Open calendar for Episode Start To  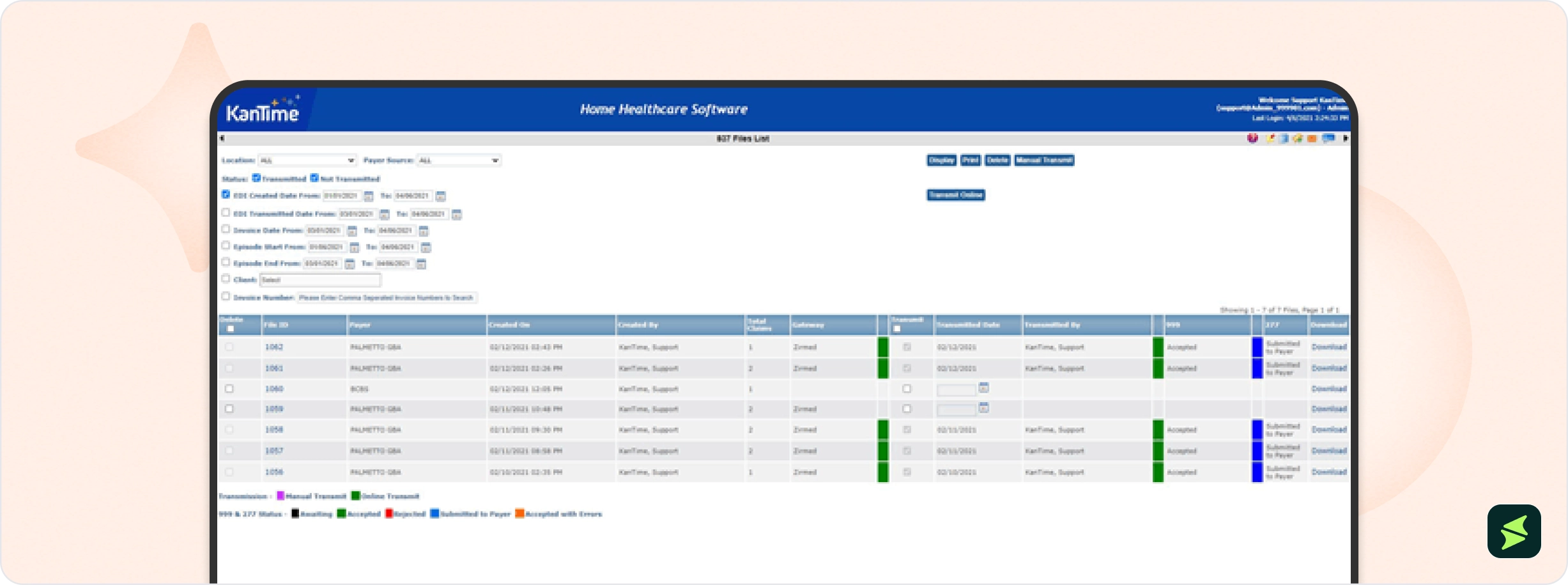coord(426,247)
